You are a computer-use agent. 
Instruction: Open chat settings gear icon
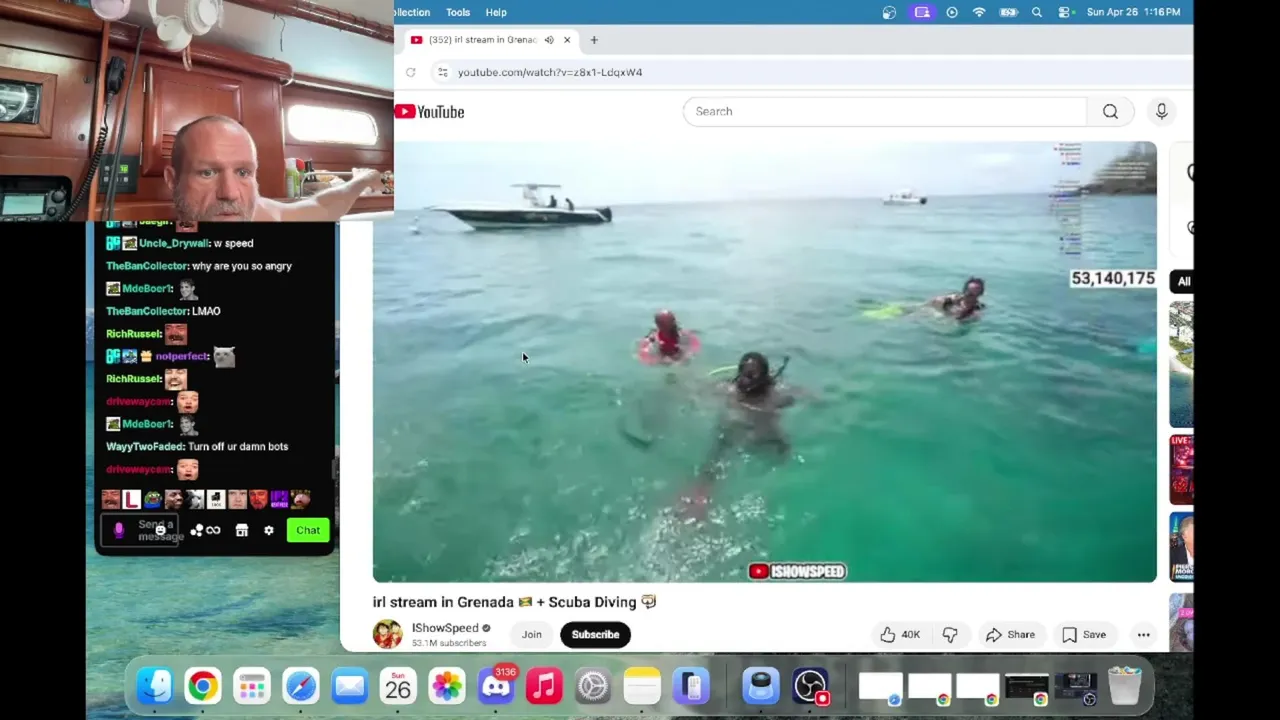(x=268, y=531)
